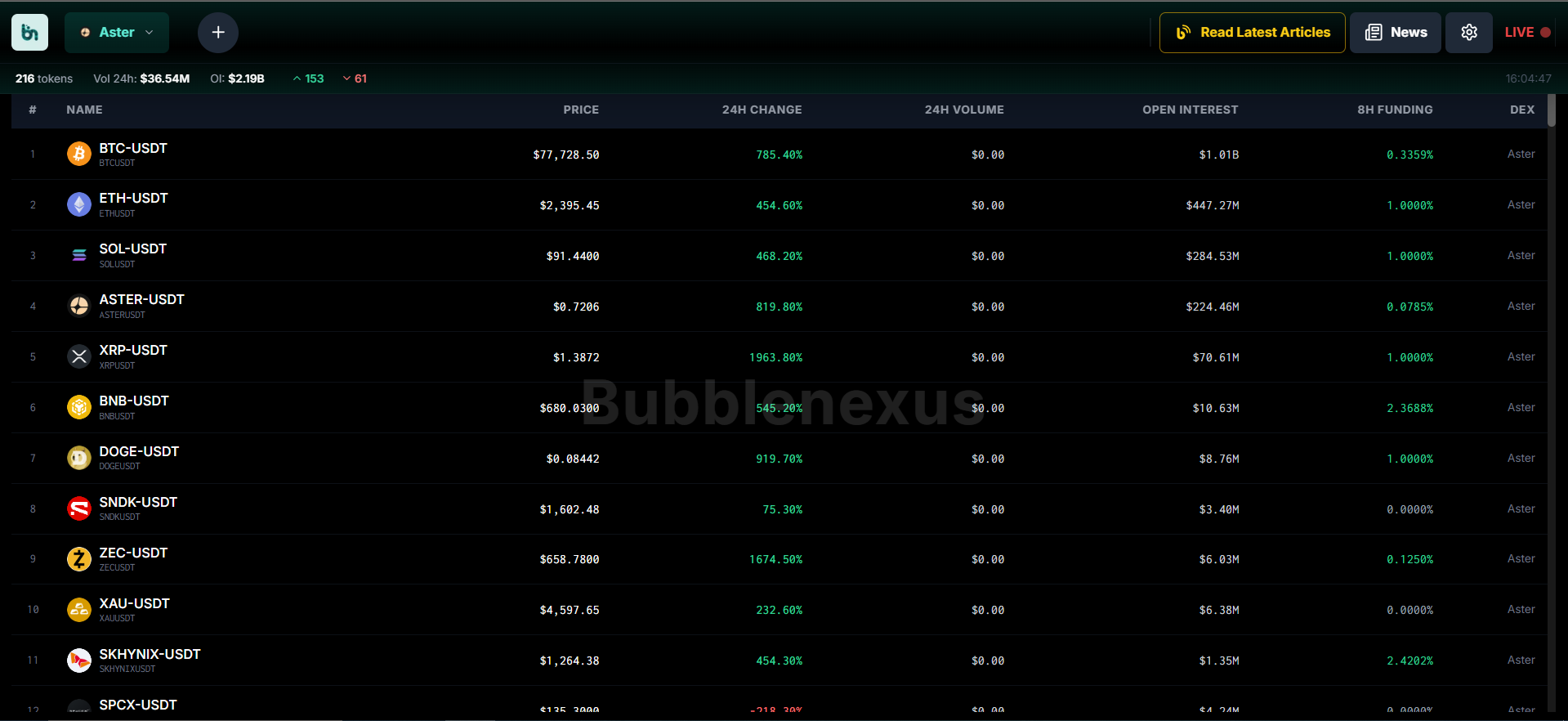The width and height of the screenshot is (1568, 721).
Task: Click XAU price $4,597.65
Action: tap(570, 610)
